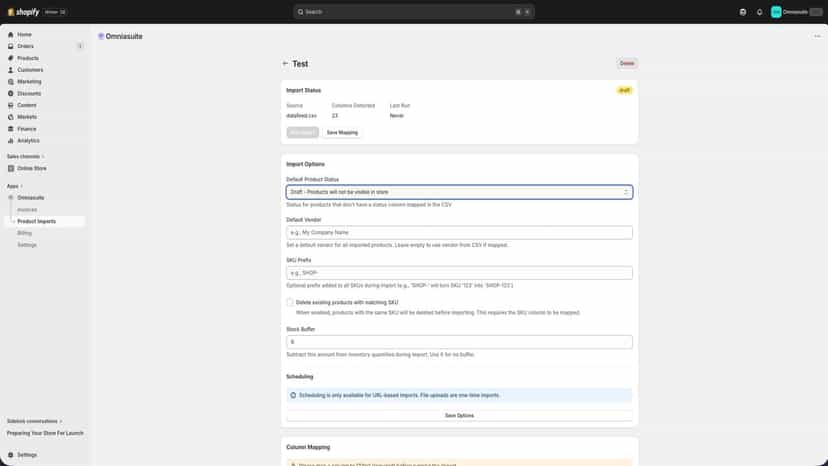Go to Invoices under Omniasuite

click(27, 210)
